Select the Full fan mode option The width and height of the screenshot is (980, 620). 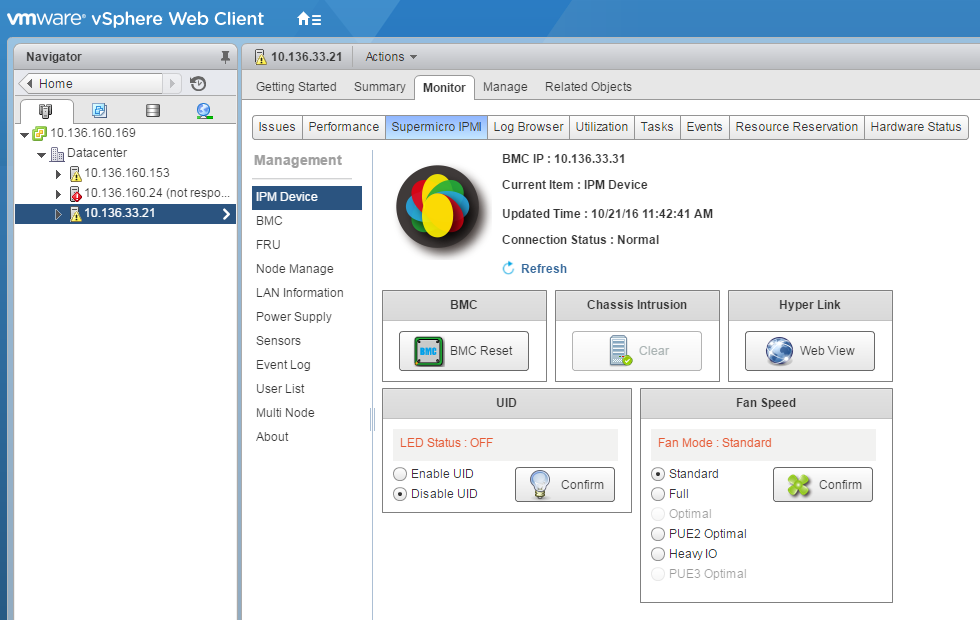(x=658, y=493)
